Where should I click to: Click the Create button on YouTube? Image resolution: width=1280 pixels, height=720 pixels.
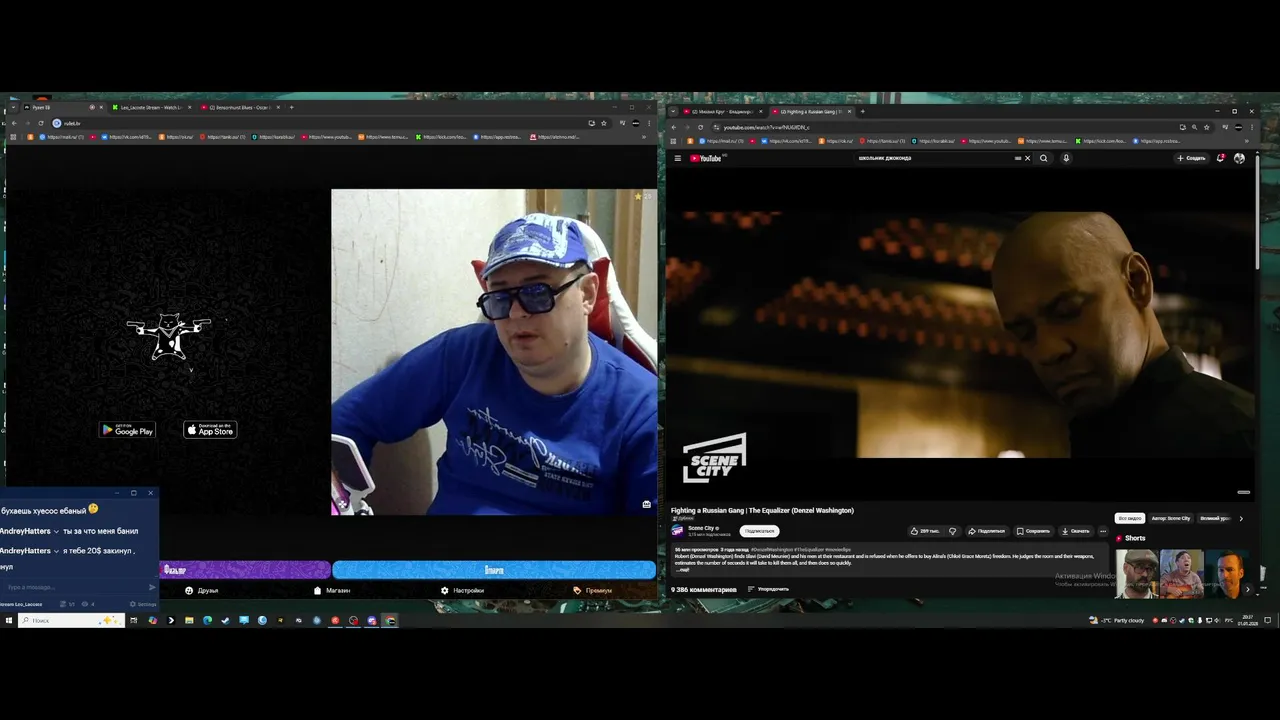pyautogui.click(x=1191, y=158)
